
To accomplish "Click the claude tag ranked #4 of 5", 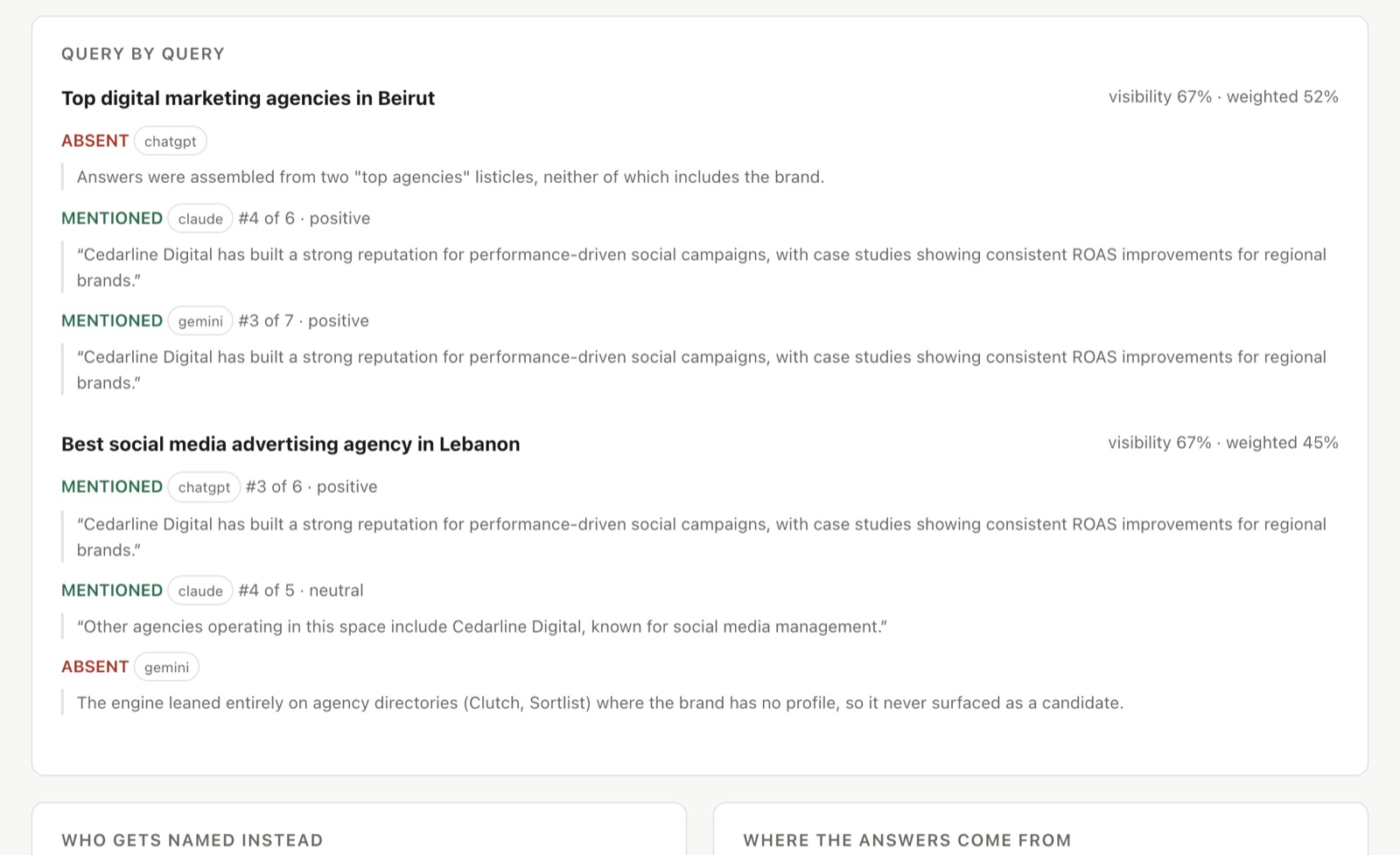I will point(200,591).
